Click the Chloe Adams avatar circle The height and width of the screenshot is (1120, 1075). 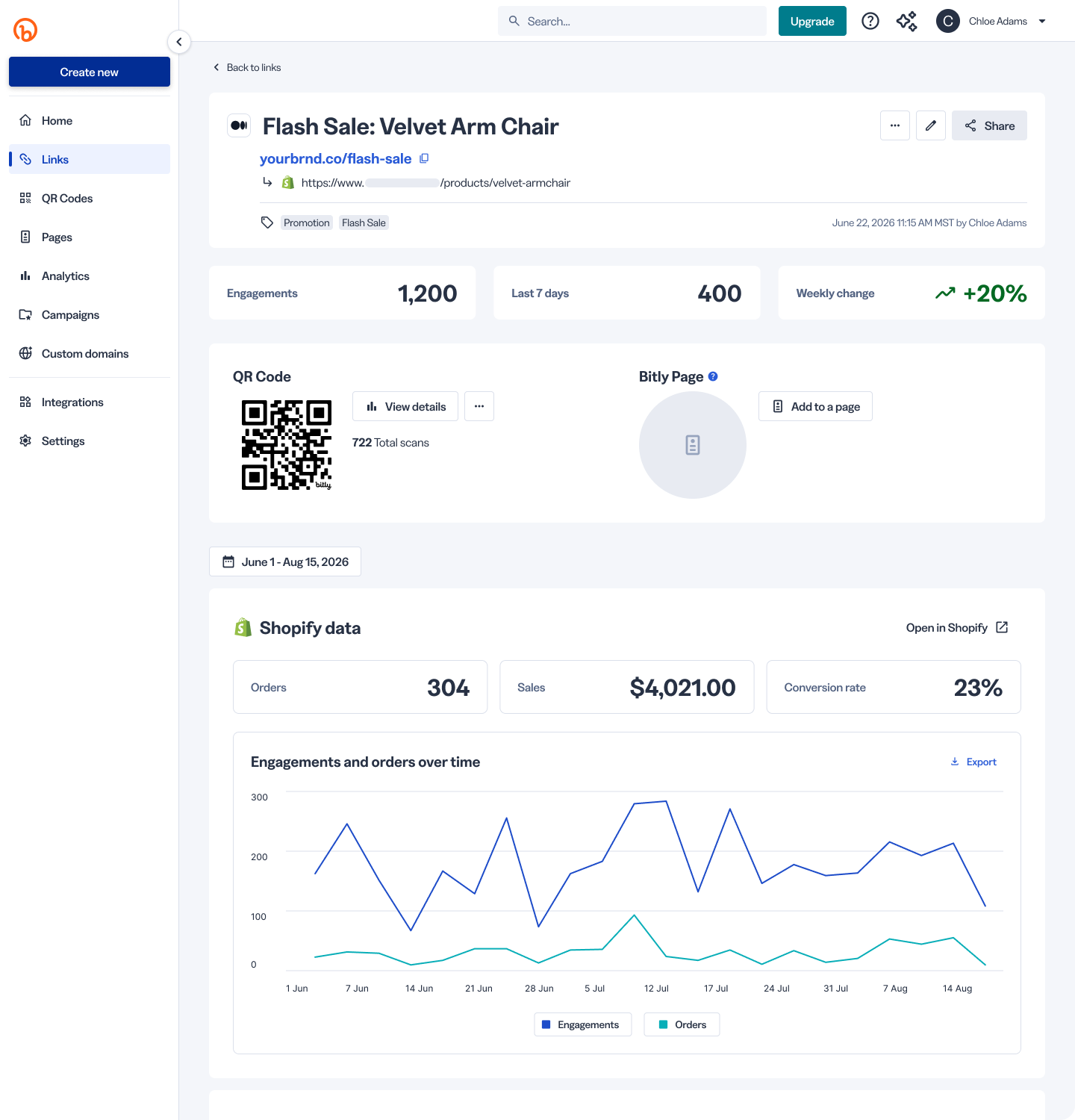pos(948,21)
